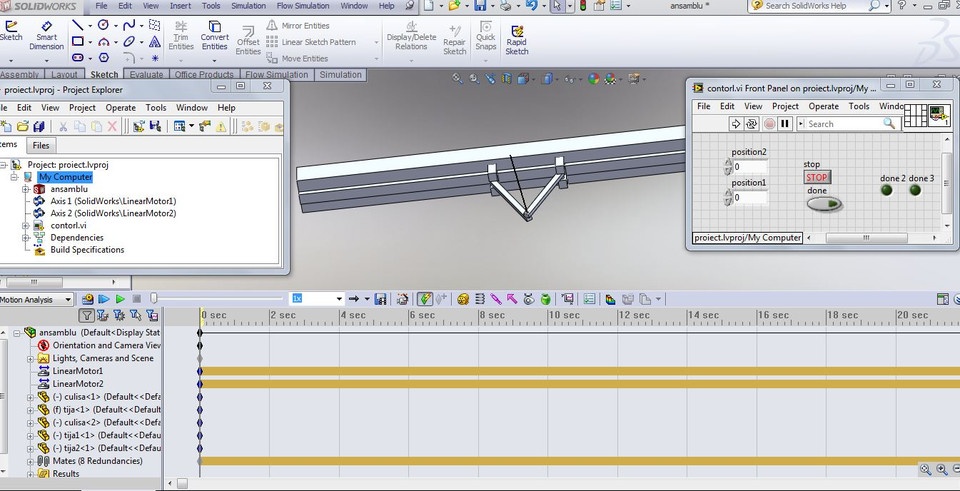Click contorl.vi horizontal scrollbar thumb
This screenshot has width=960, height=491.
(x=866, y=238)
